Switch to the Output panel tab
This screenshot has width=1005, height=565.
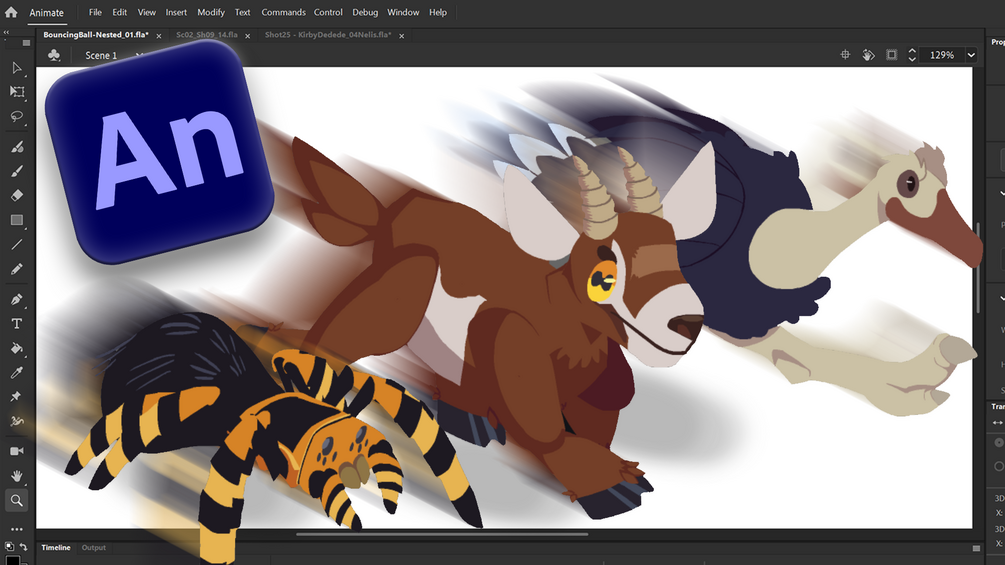[94, 548]
